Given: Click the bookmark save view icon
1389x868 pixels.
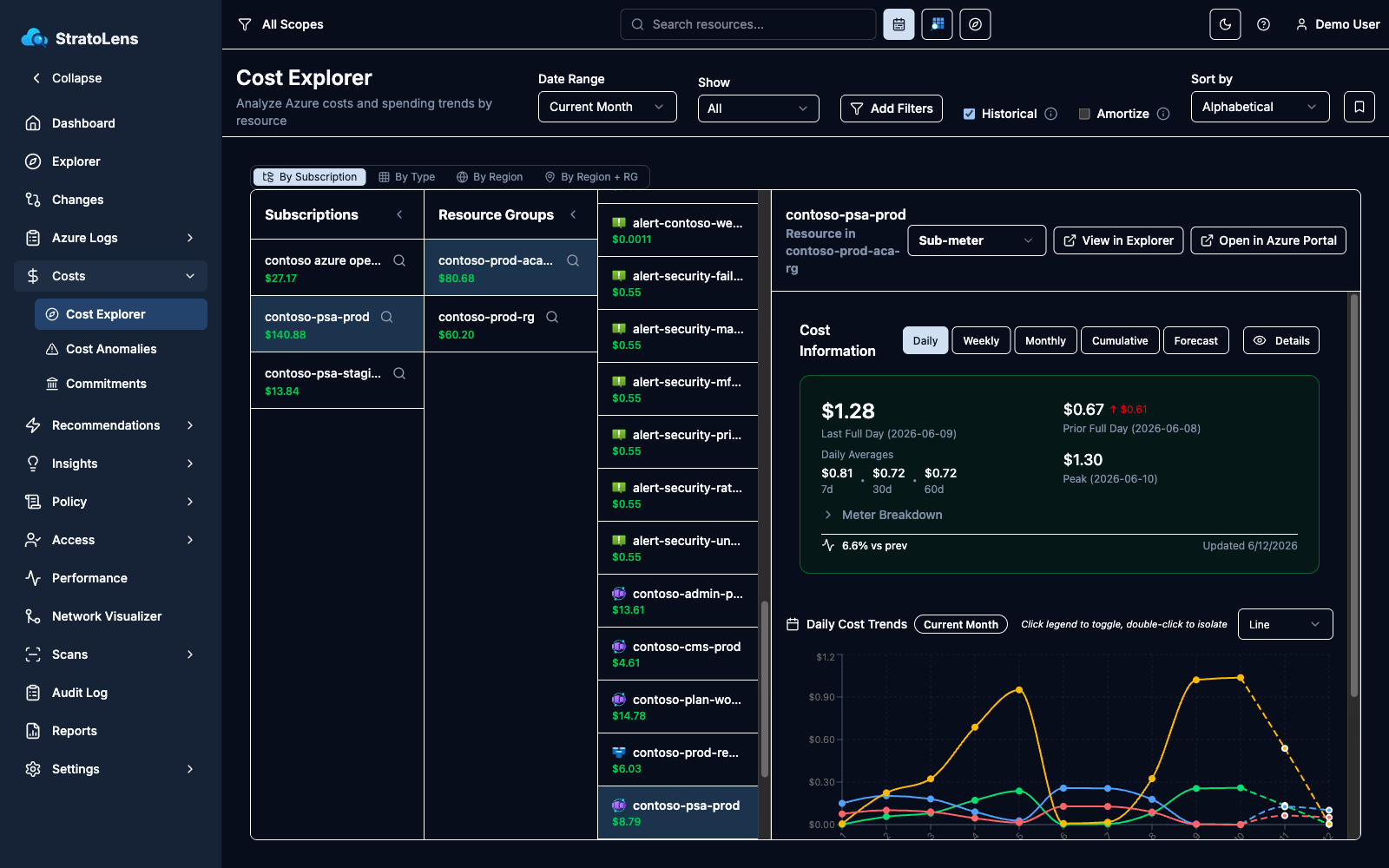Looking at the screenshot, I should coord(1359,107).
